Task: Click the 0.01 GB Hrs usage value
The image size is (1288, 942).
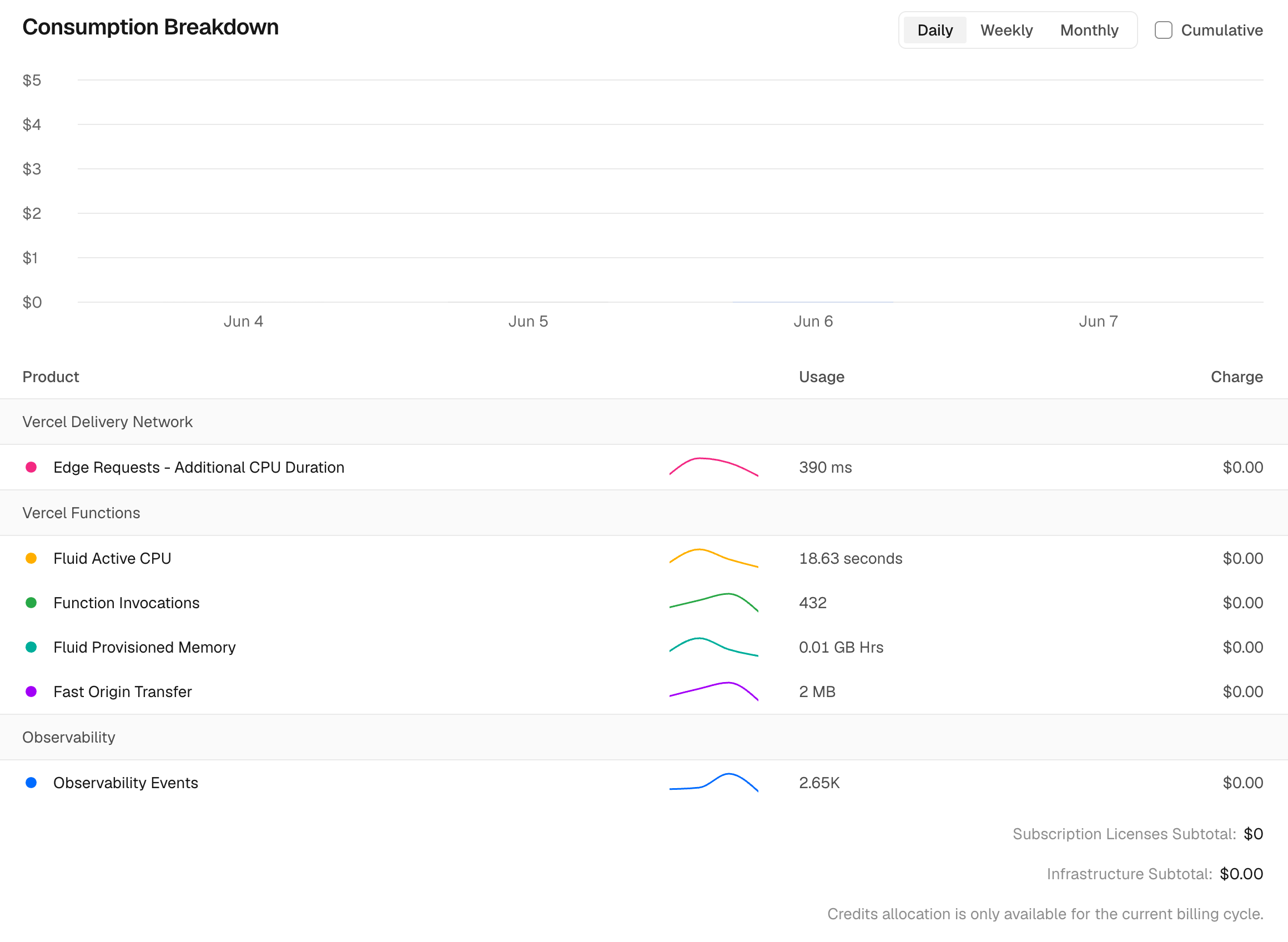Action: coord(841,647)
